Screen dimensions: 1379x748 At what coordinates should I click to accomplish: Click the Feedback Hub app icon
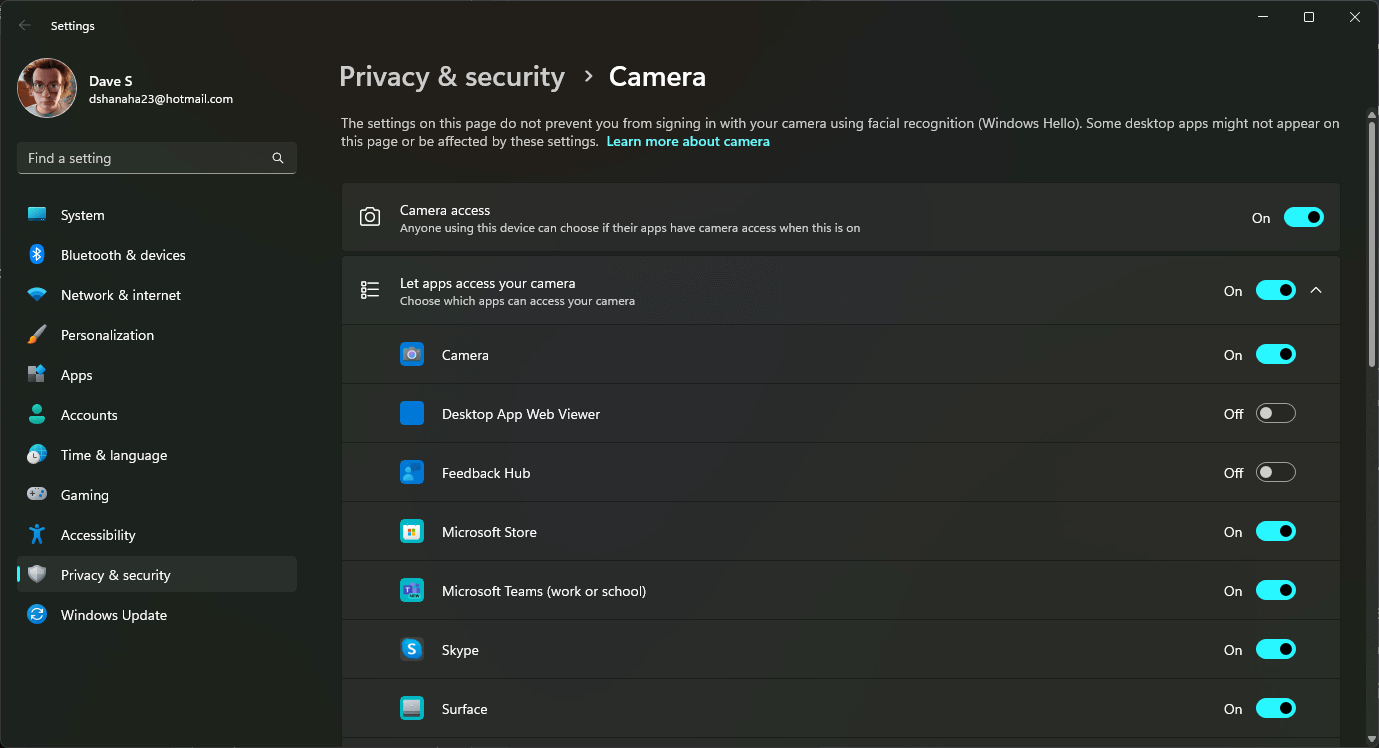[x=412, y=473]
